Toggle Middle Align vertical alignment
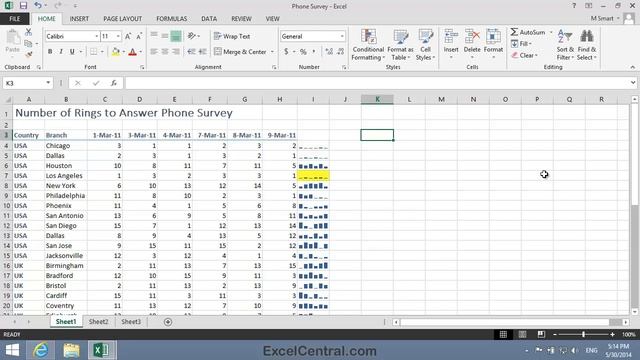Viewport: 640px width, 360px height. [164, 36]
